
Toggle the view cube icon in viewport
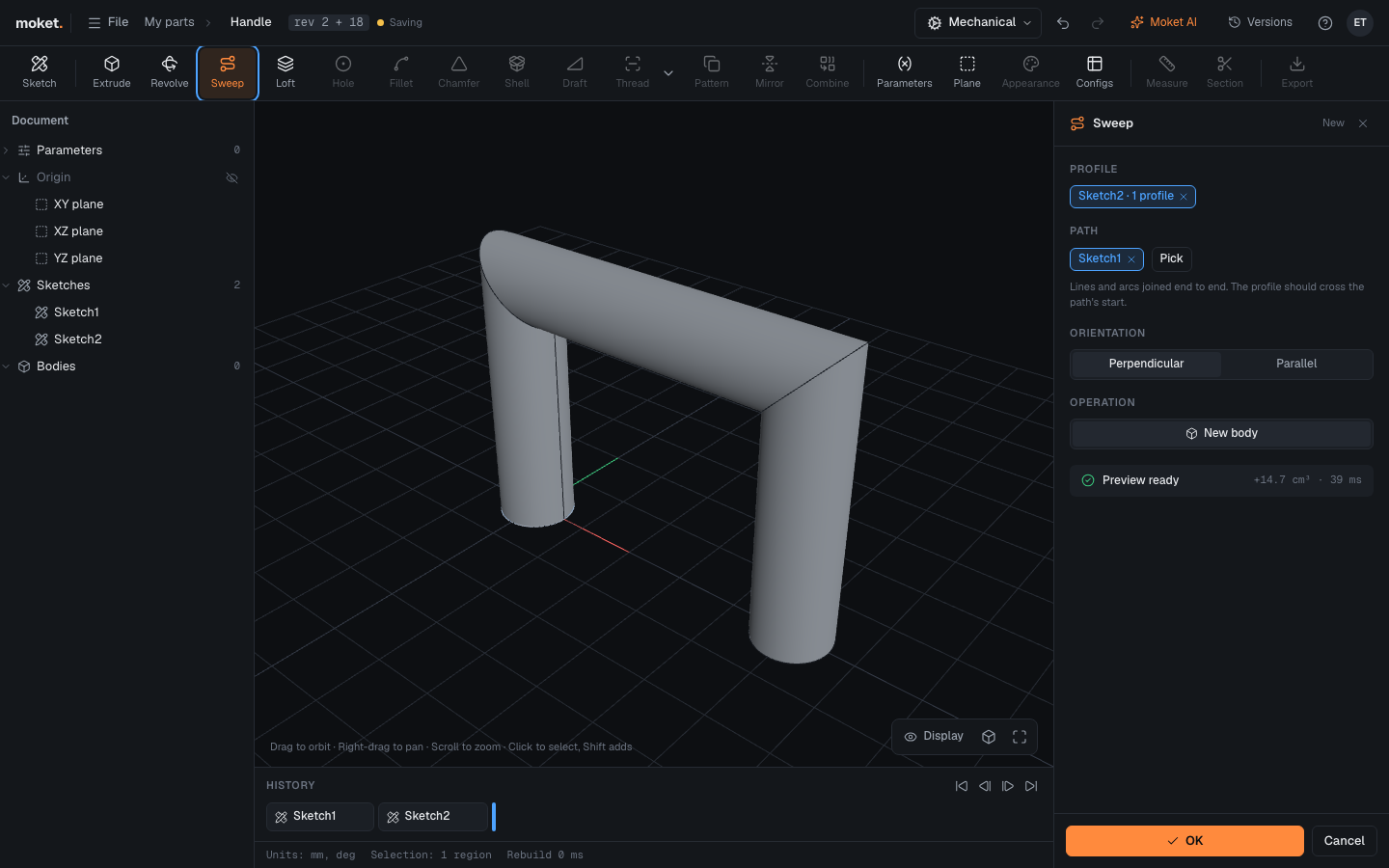point(989,737)
